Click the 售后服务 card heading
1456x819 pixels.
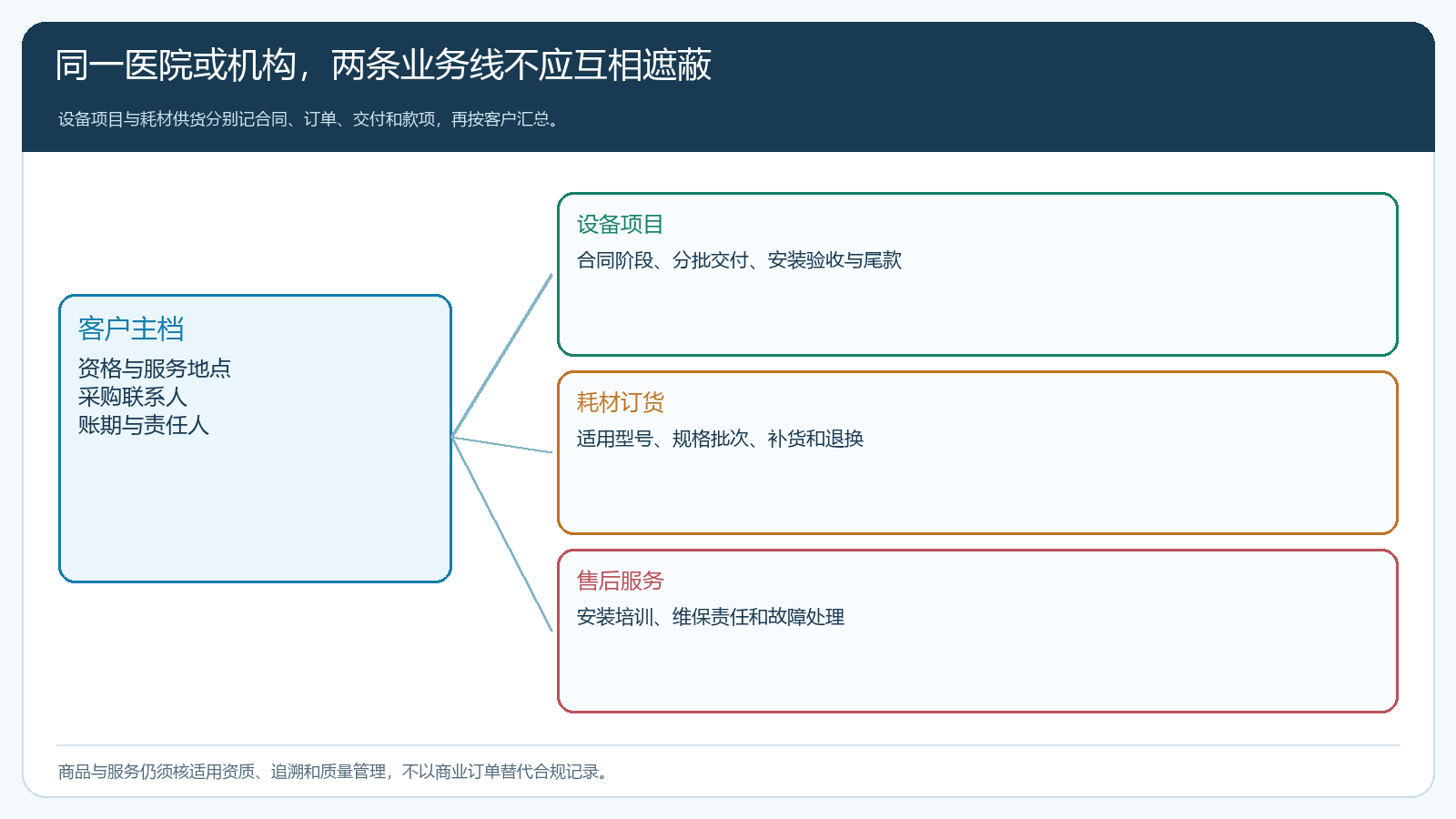click(x=621, y=581)
